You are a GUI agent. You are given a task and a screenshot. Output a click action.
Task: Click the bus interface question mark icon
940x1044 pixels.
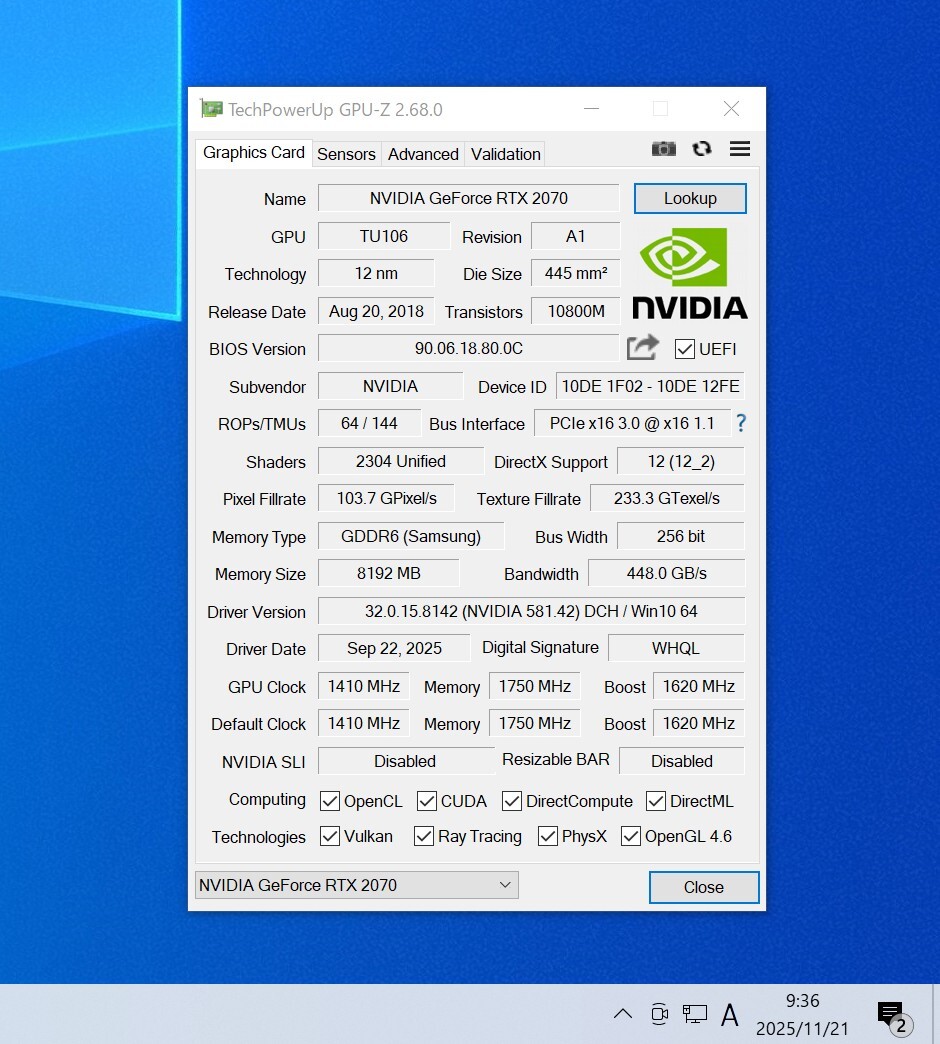point(741,423)
